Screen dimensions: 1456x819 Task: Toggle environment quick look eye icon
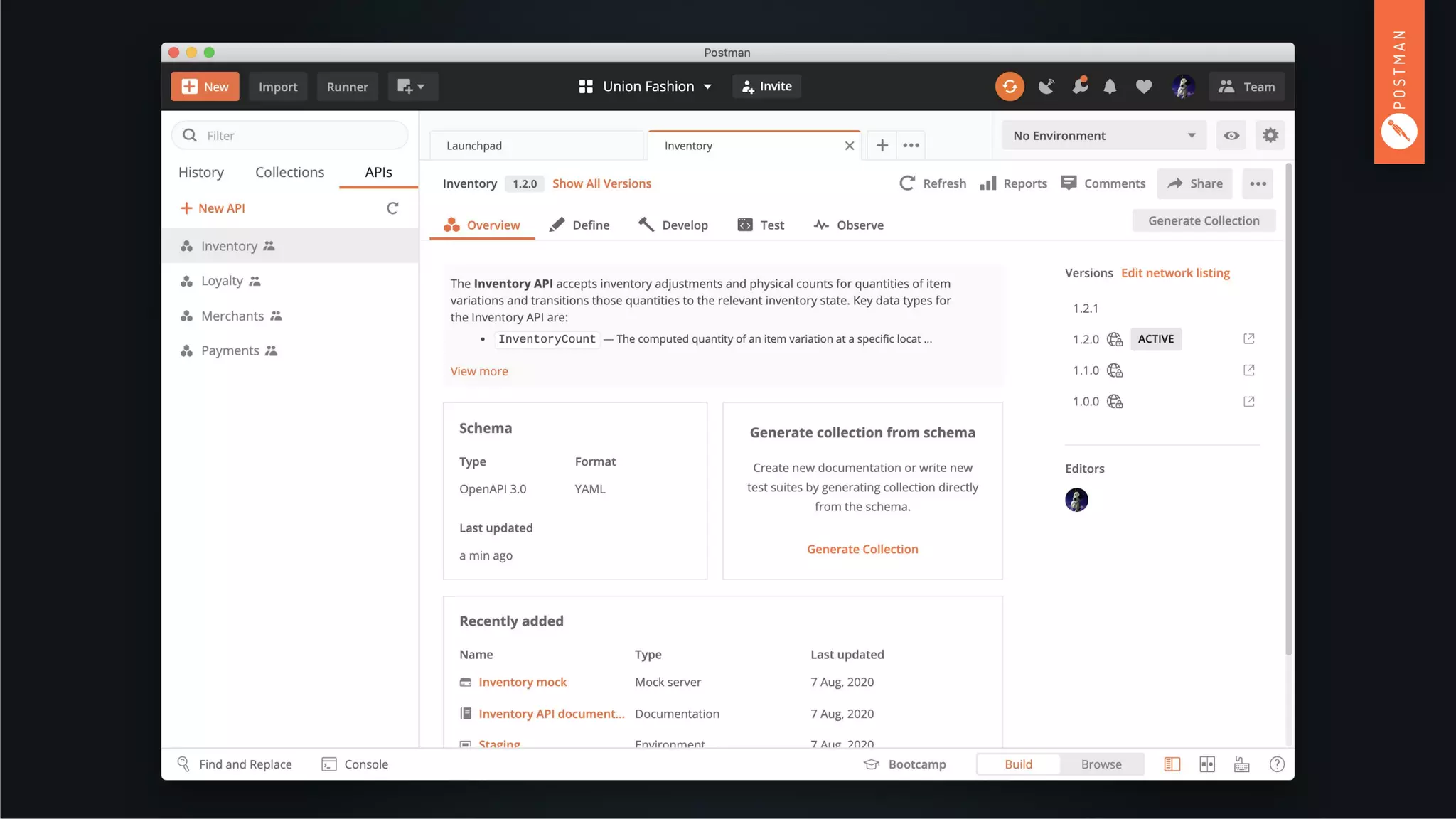(x=1231, y=135)
